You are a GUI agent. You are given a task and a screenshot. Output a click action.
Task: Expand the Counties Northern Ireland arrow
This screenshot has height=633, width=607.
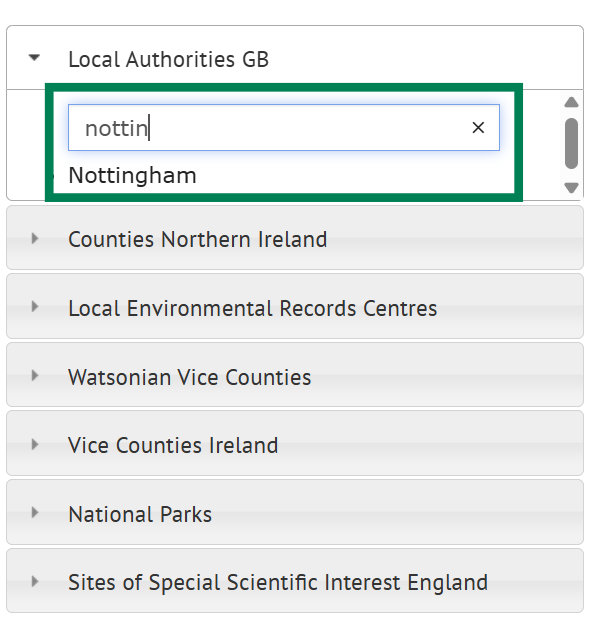(x=35, y=239)
